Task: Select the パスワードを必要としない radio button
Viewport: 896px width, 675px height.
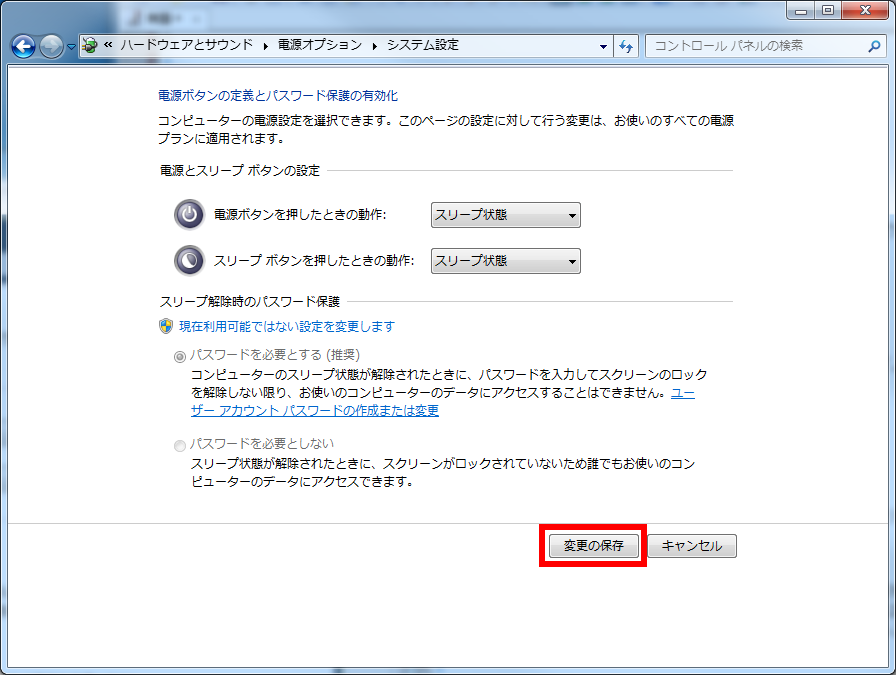Action: click(x=180, y=444)
